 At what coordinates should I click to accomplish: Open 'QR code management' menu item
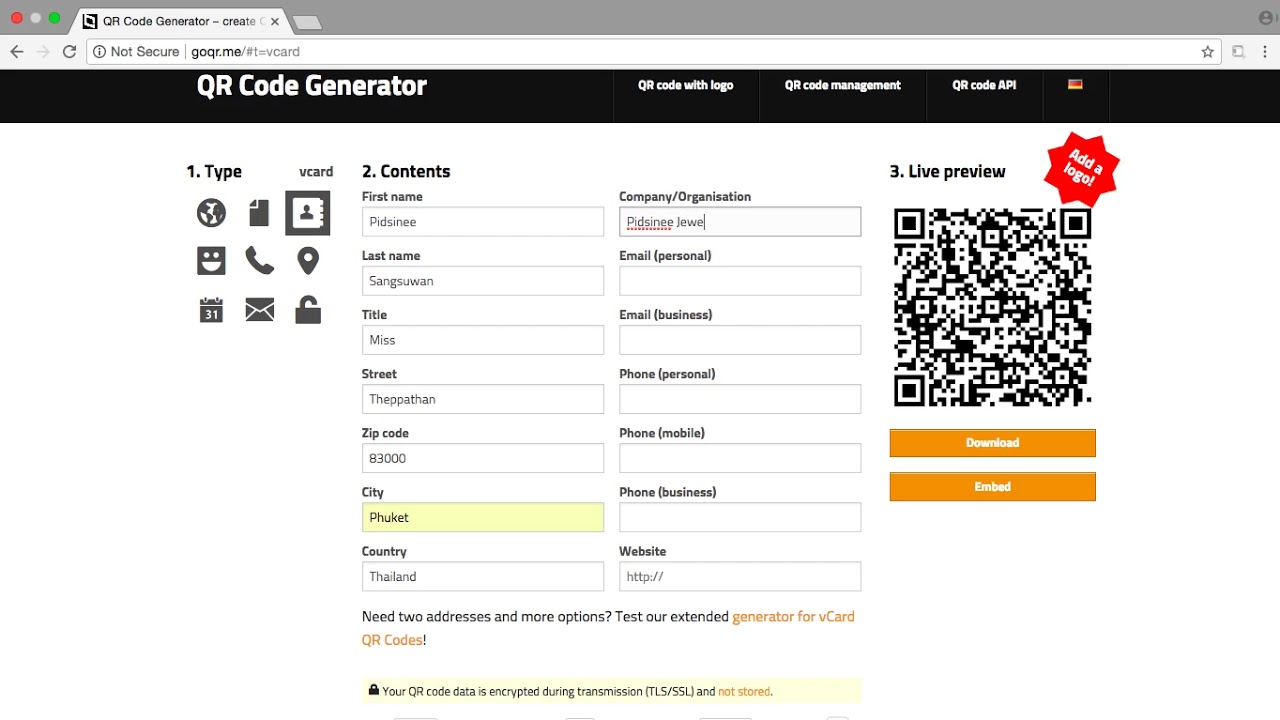[843, 85]
